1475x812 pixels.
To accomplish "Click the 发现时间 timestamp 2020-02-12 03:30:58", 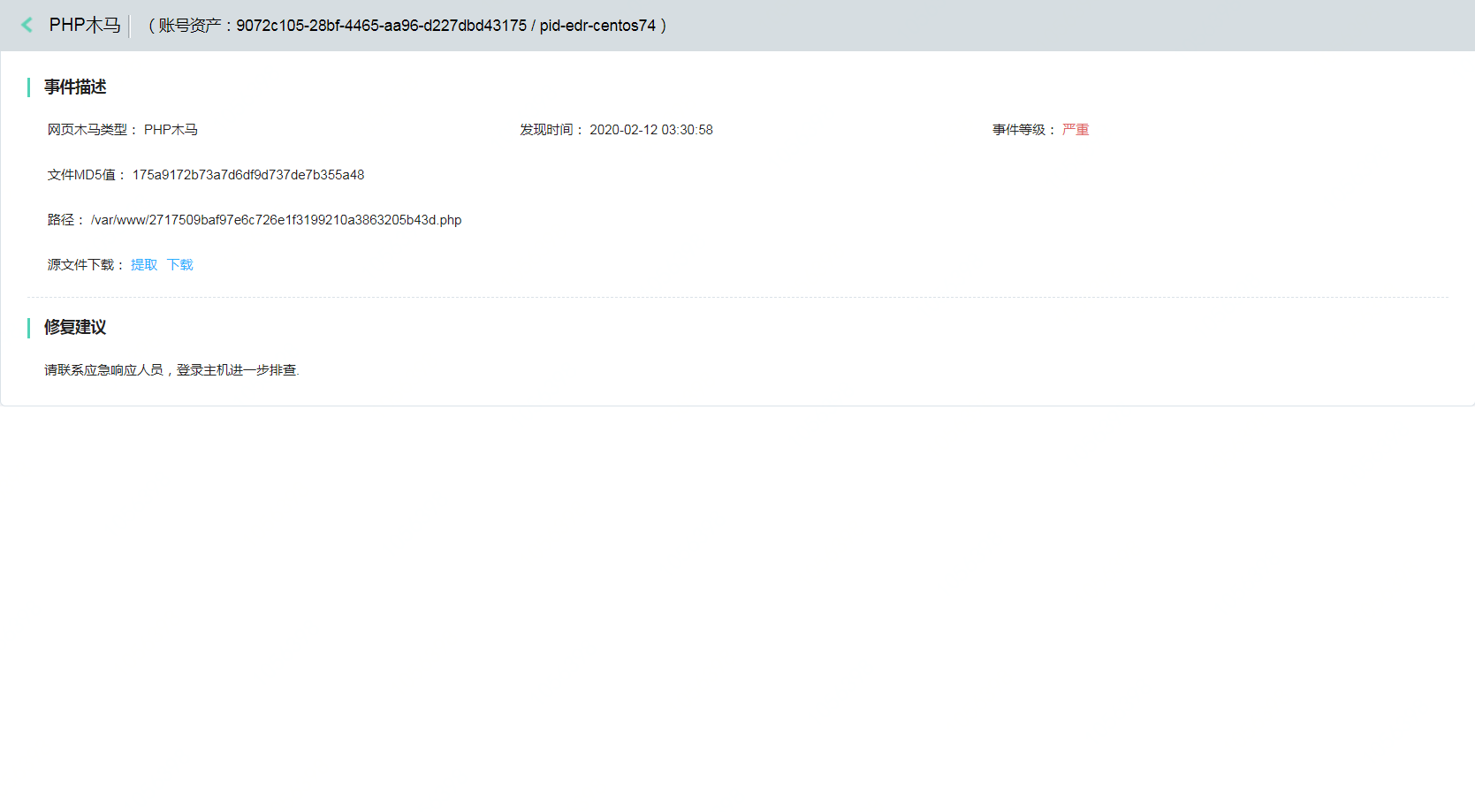I will pos(650,129).
